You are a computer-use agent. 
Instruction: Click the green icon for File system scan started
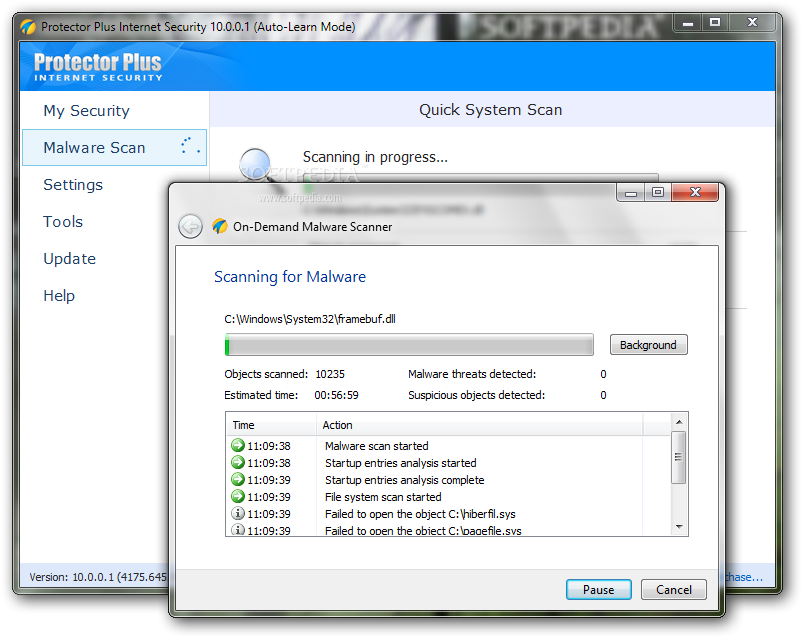(238, 496)
